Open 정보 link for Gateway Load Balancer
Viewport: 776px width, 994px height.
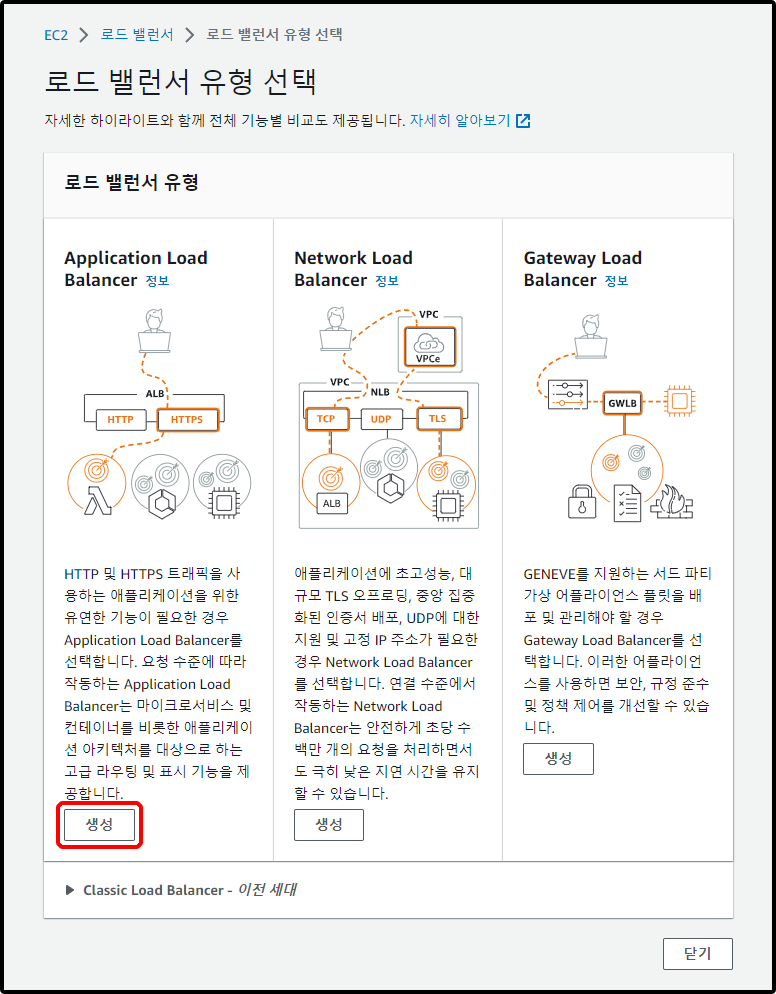(x=616, y=280)
